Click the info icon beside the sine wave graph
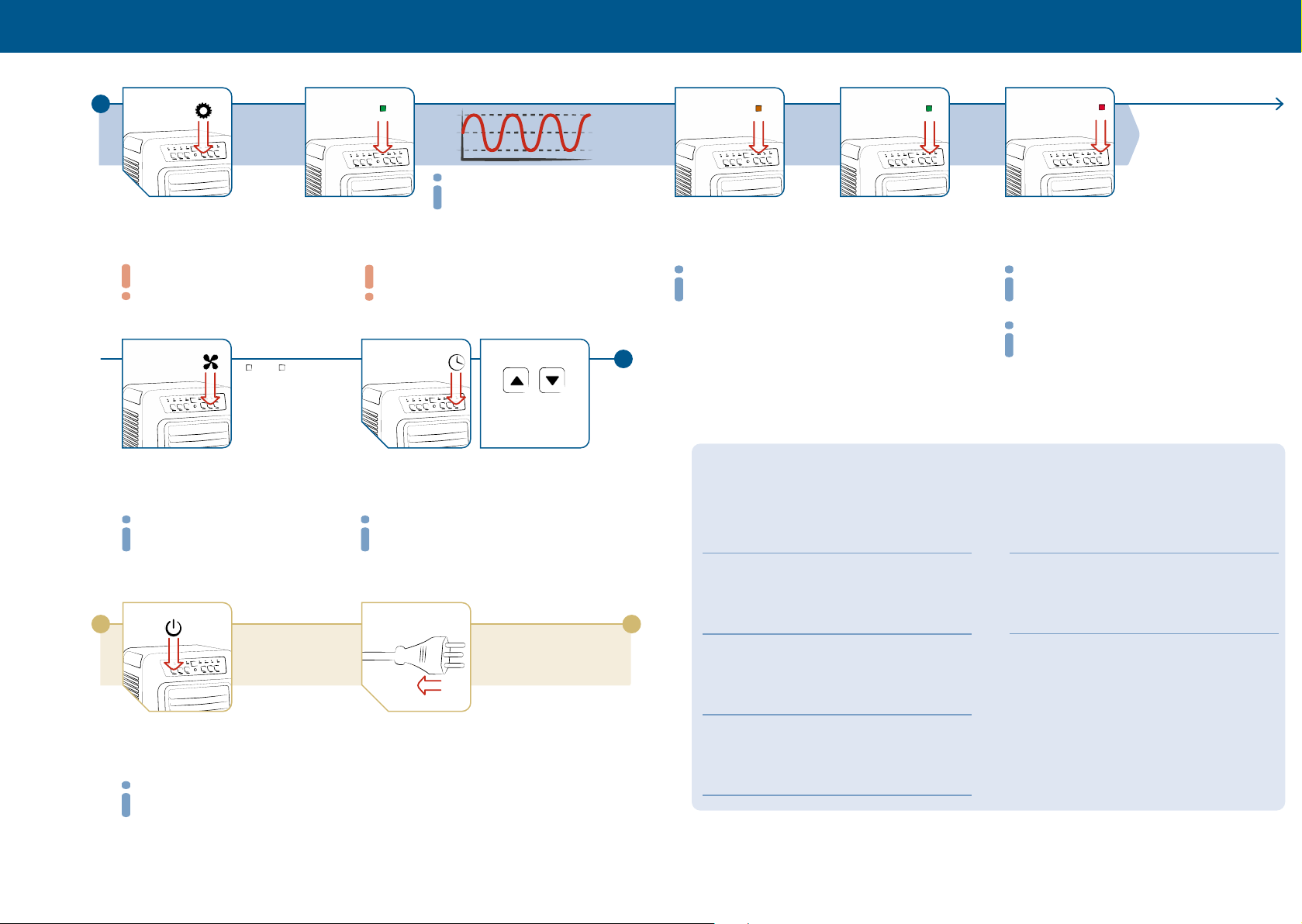The image size is (1302, 924). [x=437, y=191]
